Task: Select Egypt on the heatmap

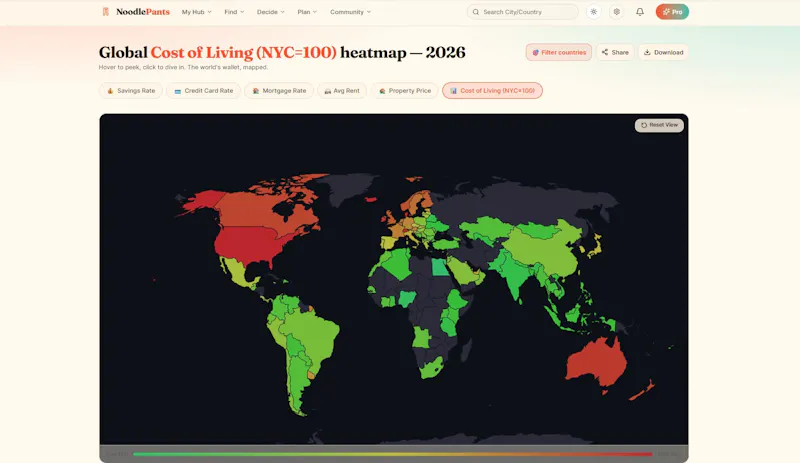Action: (440, 267)
